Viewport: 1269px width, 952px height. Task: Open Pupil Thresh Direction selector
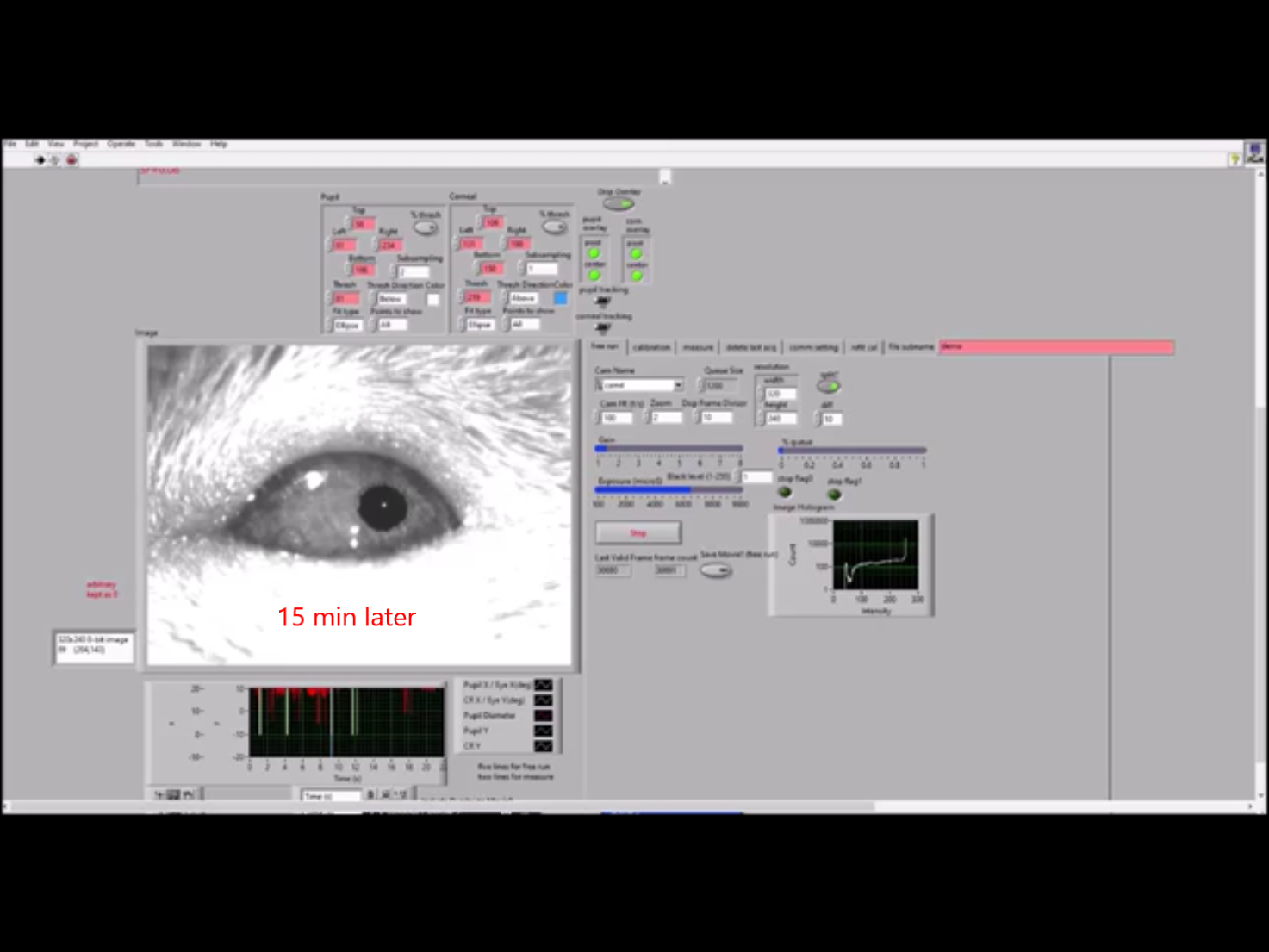click(392, 299)
